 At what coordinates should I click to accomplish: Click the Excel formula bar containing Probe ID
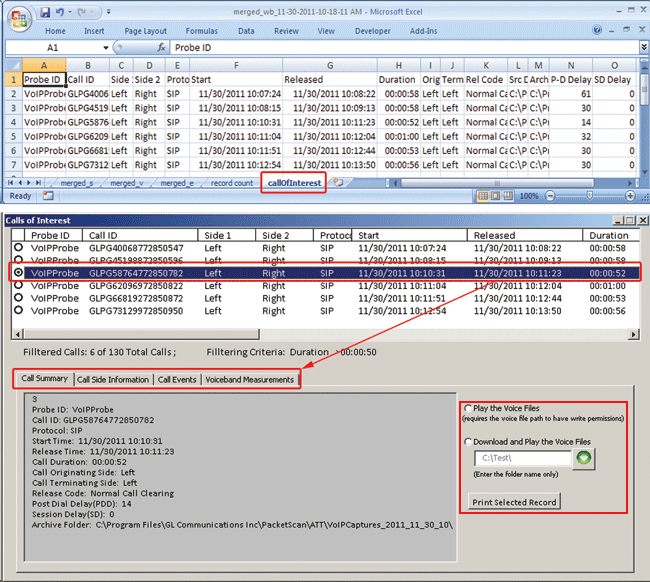(405, 48)
